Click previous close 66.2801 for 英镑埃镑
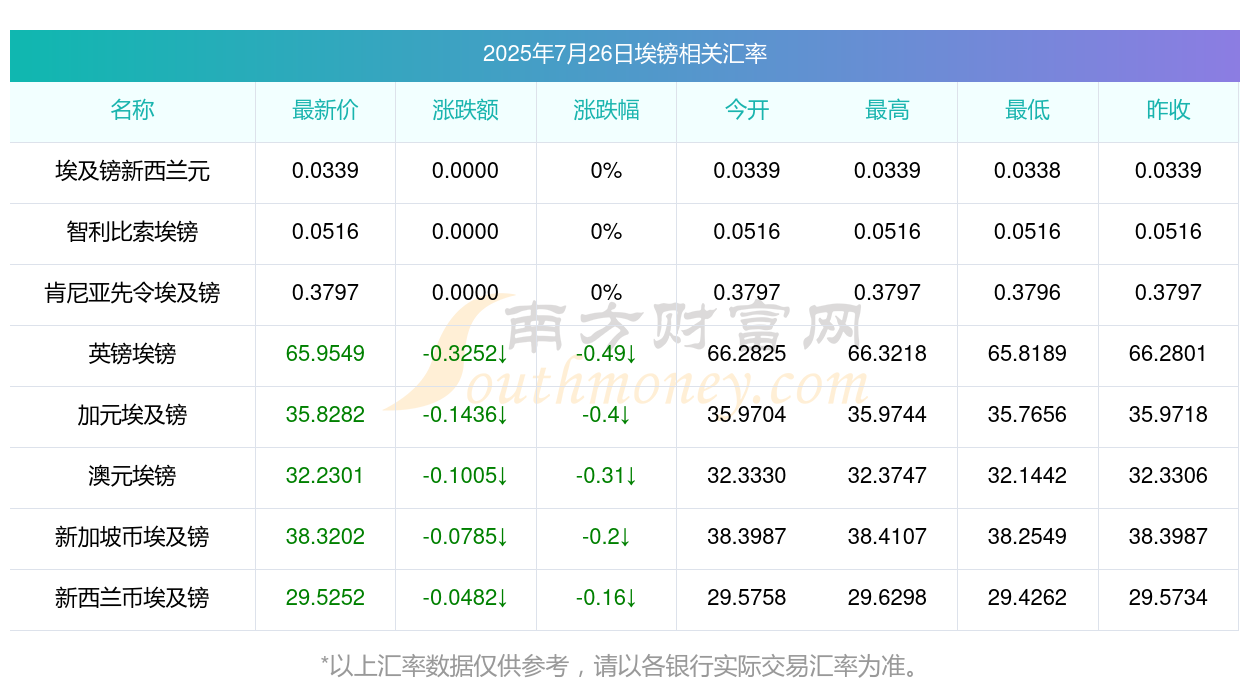Image resolution: width=1250 pixels, height=698 pixels. [x=1168, y=354]
